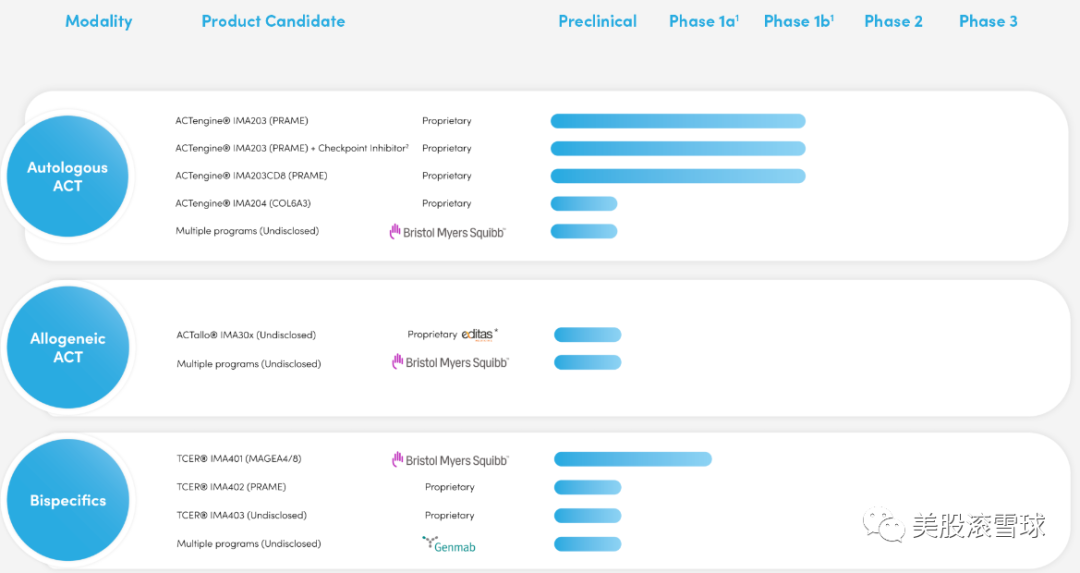The height and width of the screenshot is (573, 1080).
Task: Click the IMA203 (PRAME) progress bar in the top row
Action: pyautogui.click(x=677, y=121)
